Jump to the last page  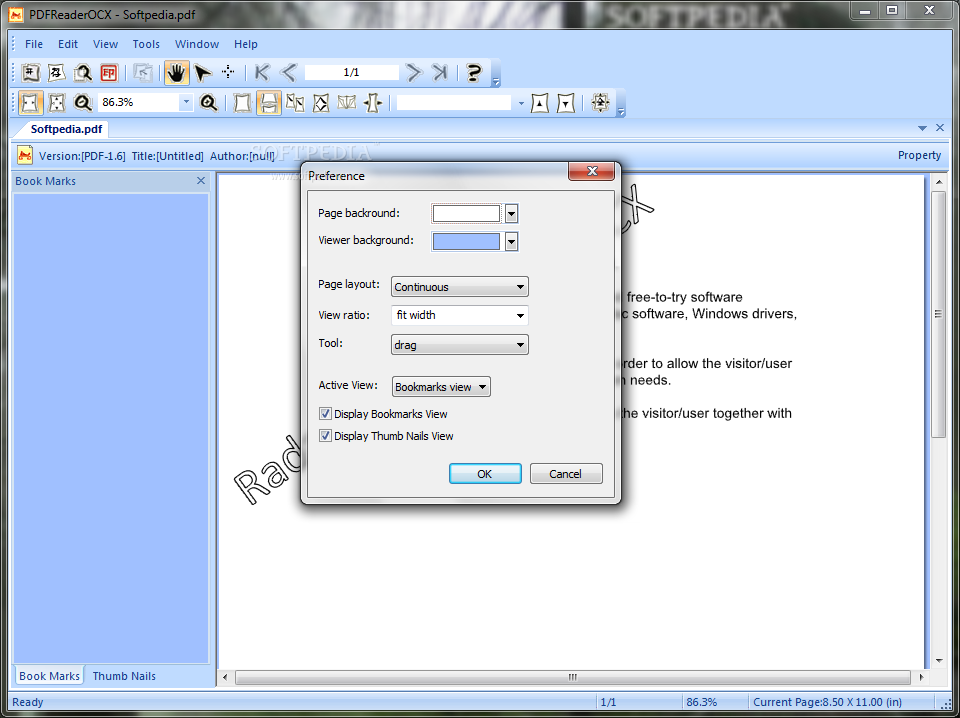(x=440, y=73)
